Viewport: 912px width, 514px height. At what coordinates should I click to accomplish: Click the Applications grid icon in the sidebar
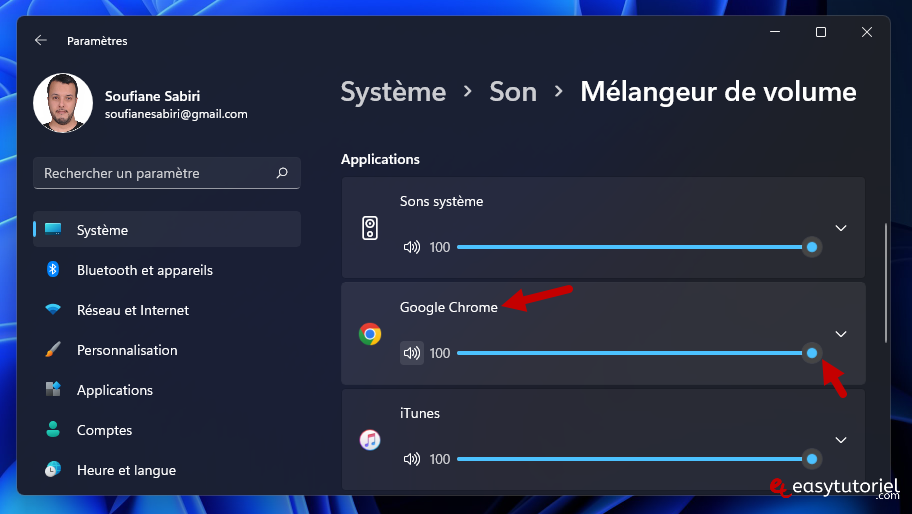(x=53, y=389)
